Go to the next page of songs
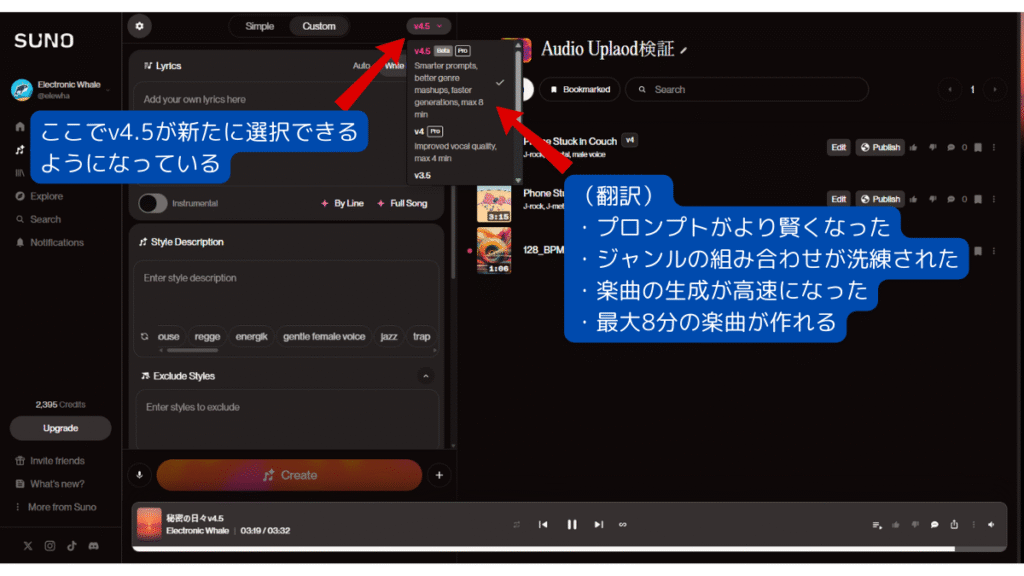 tap(995, 89)
